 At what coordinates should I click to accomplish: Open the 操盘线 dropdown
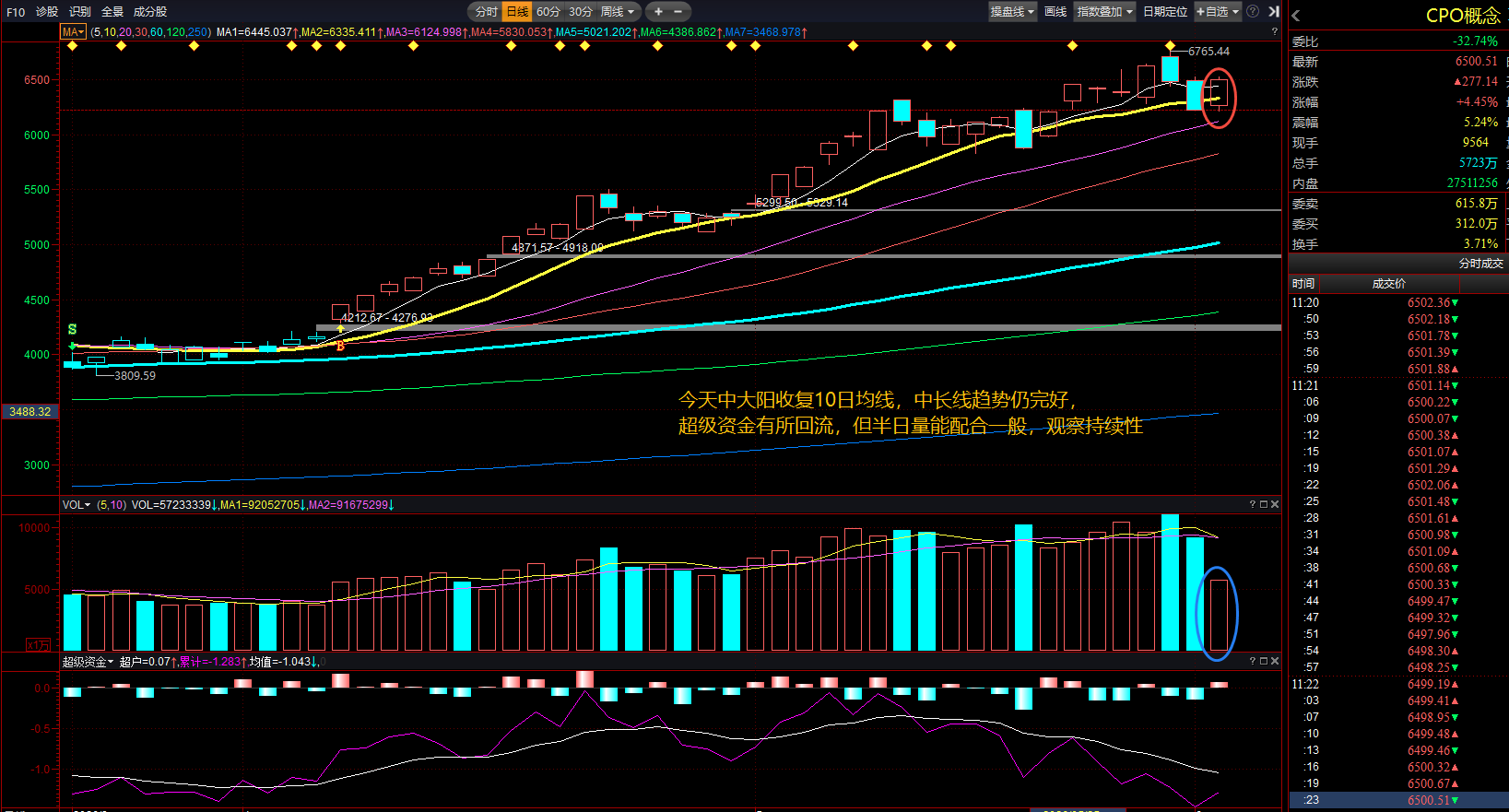click(x=1013, y=11)
